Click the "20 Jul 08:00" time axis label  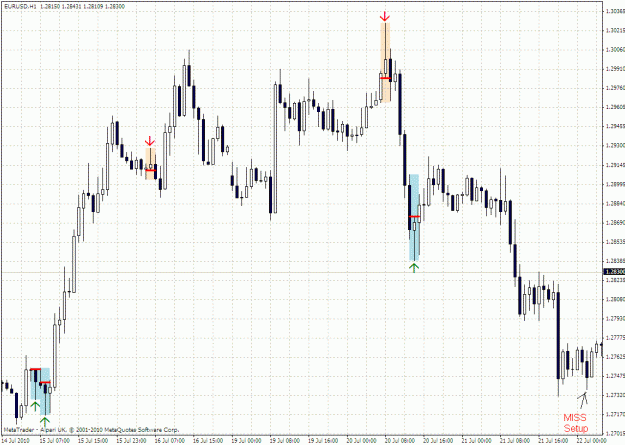(x=400, y=441)
